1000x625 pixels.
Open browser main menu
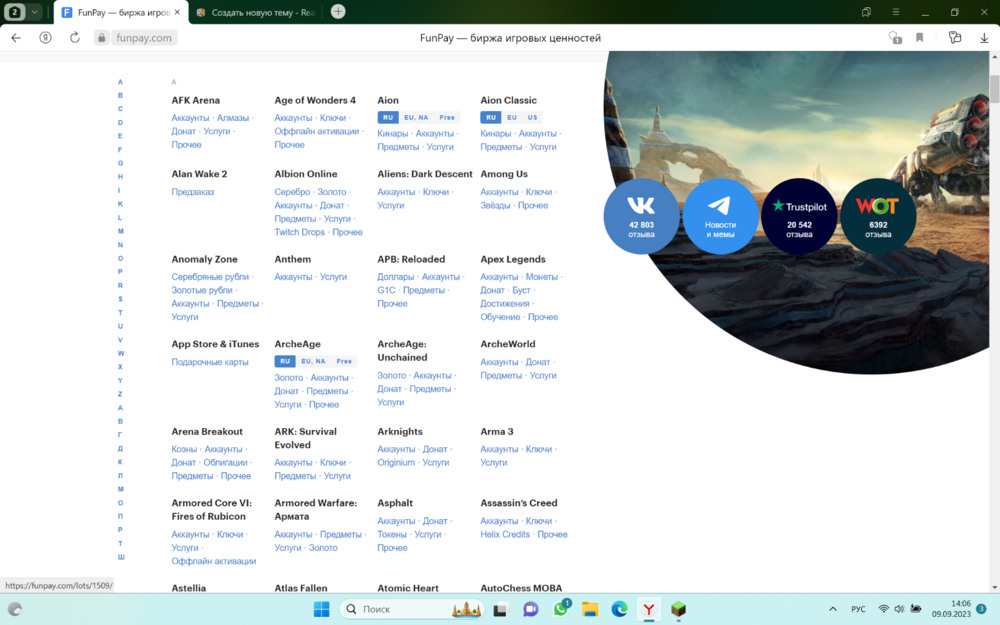point(896,12)
